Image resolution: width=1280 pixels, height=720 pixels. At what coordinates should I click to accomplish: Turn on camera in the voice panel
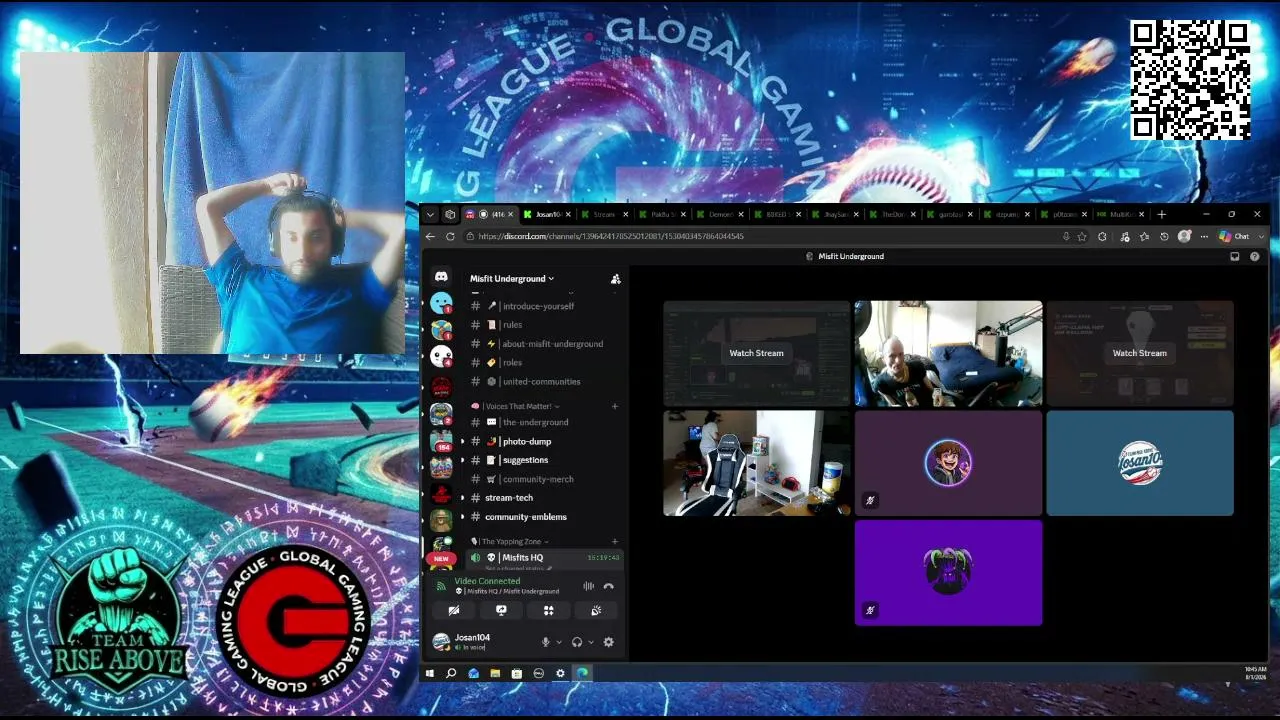click(x=453, y=610)
